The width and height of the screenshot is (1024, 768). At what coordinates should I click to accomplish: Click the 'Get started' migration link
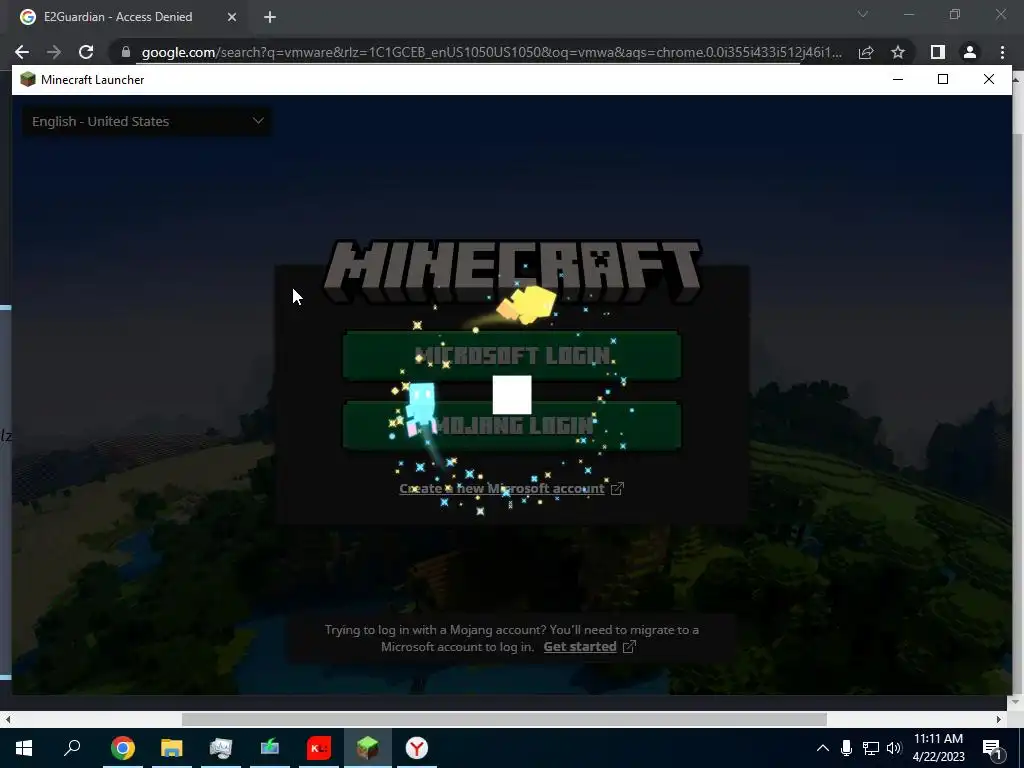click(580, 647)
